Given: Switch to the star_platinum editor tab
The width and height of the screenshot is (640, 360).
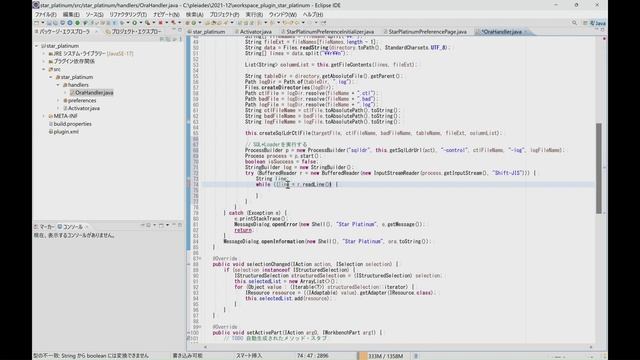Looking at the screenshot, I should coord(206,32).
